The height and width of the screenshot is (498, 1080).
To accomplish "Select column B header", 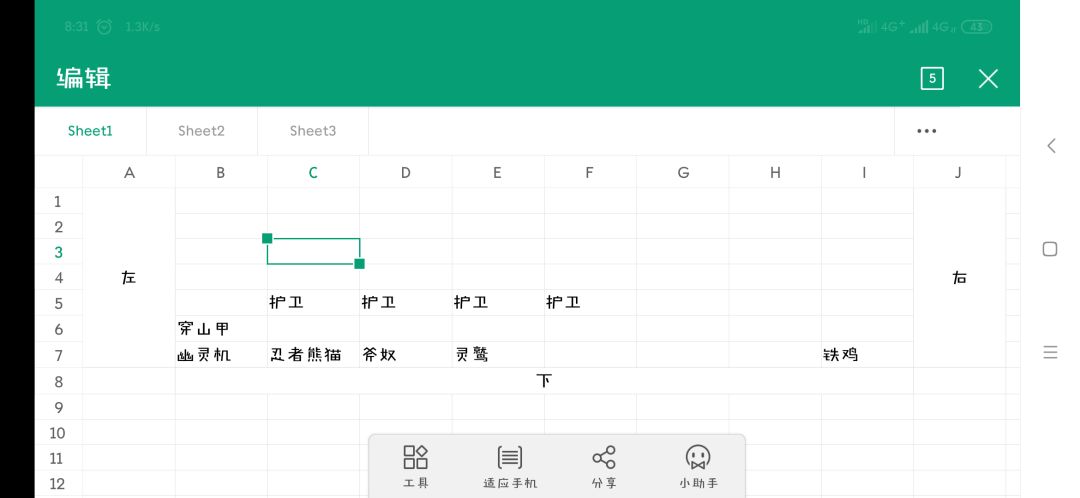I will (221, 172).
